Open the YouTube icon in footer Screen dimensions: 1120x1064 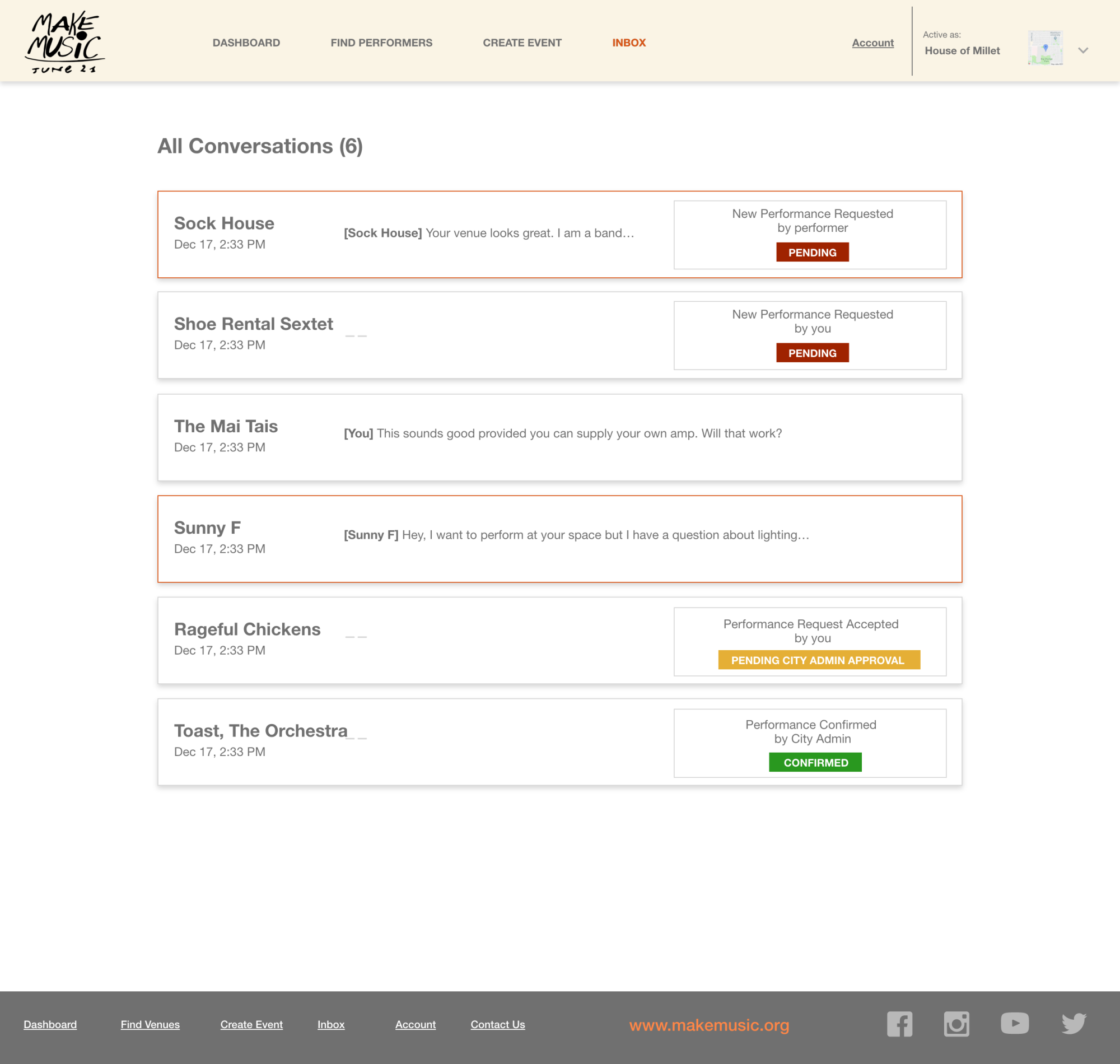pyautogui.click(x=1015, y=1023)
